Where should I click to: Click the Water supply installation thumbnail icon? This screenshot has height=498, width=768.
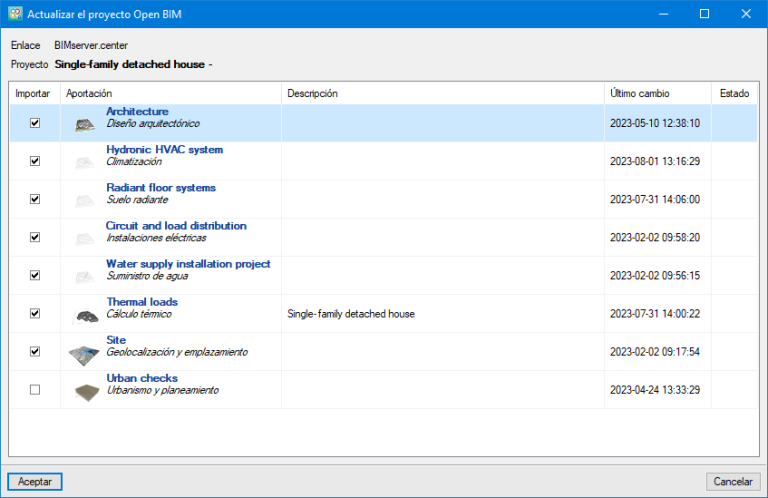(x=85, y=277)
